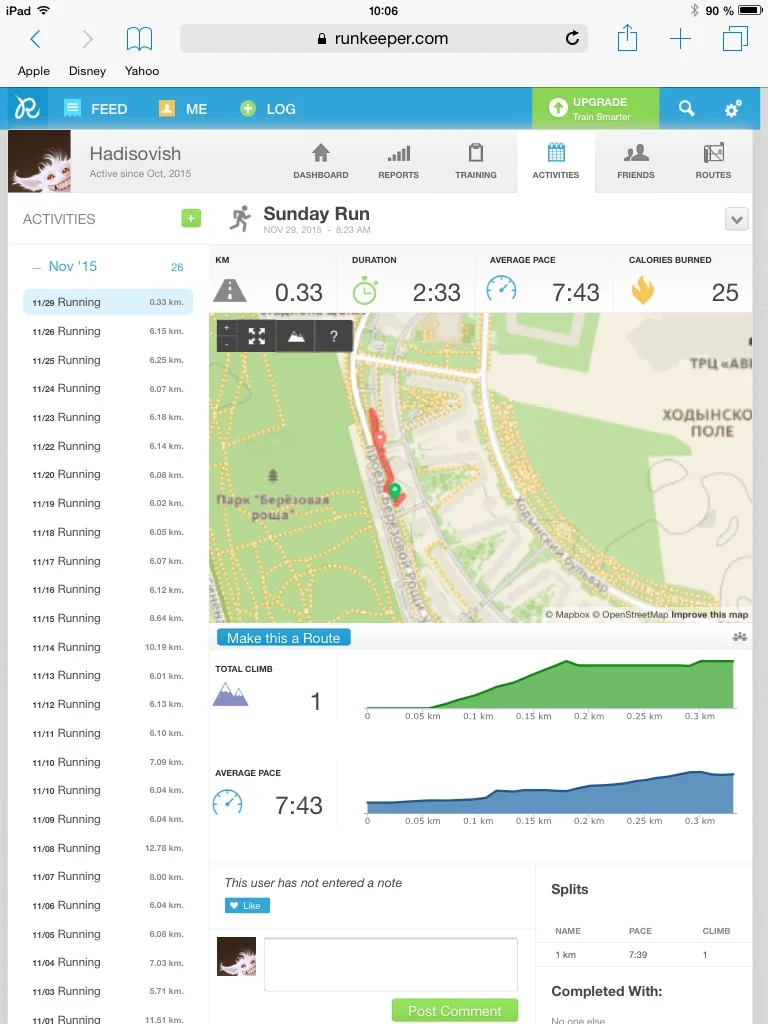Screen dimensions: 768x1024
Task: Open the Apple bookmark
Action: click(33, 71)
